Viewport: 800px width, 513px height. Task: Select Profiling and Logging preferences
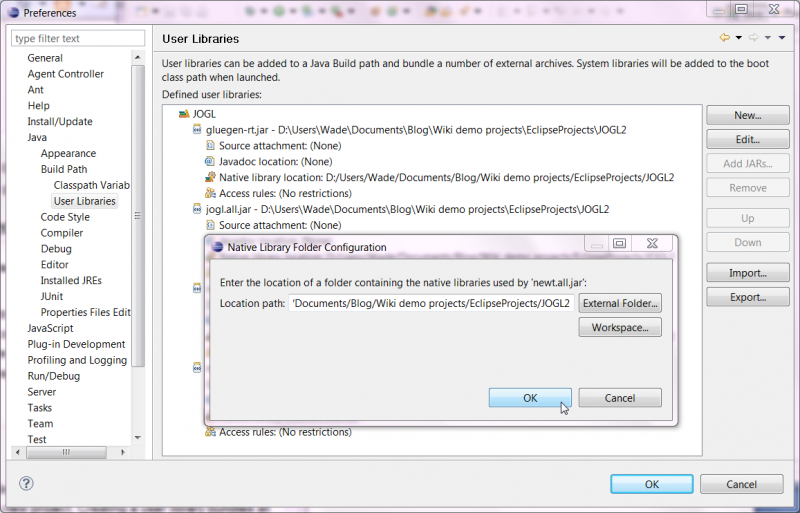77,360
